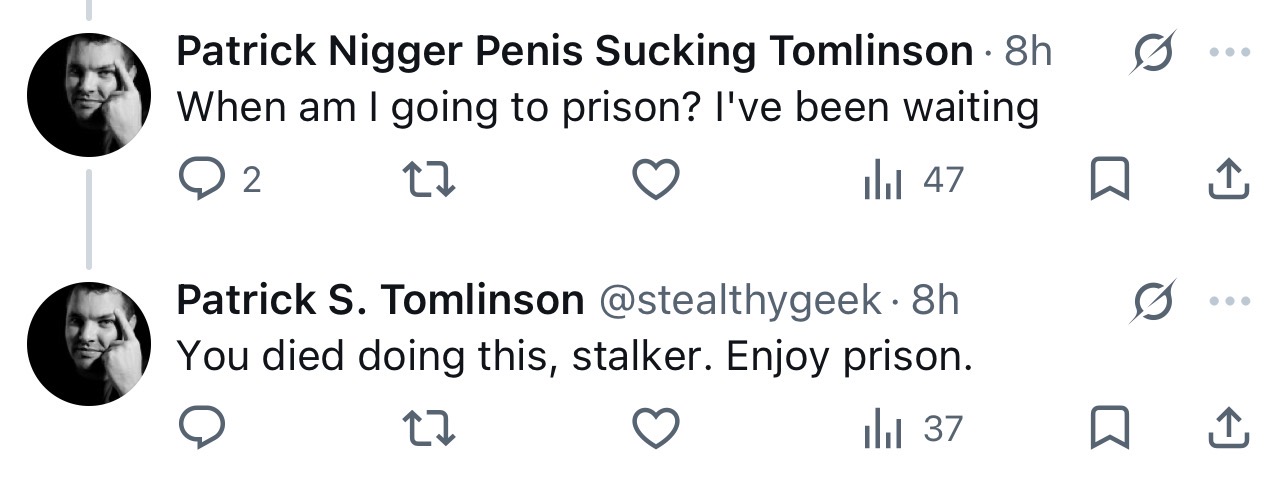Share the second tweet via upload icon
The width and height of the screenshot is (1284, 494).
point(1228,428)
